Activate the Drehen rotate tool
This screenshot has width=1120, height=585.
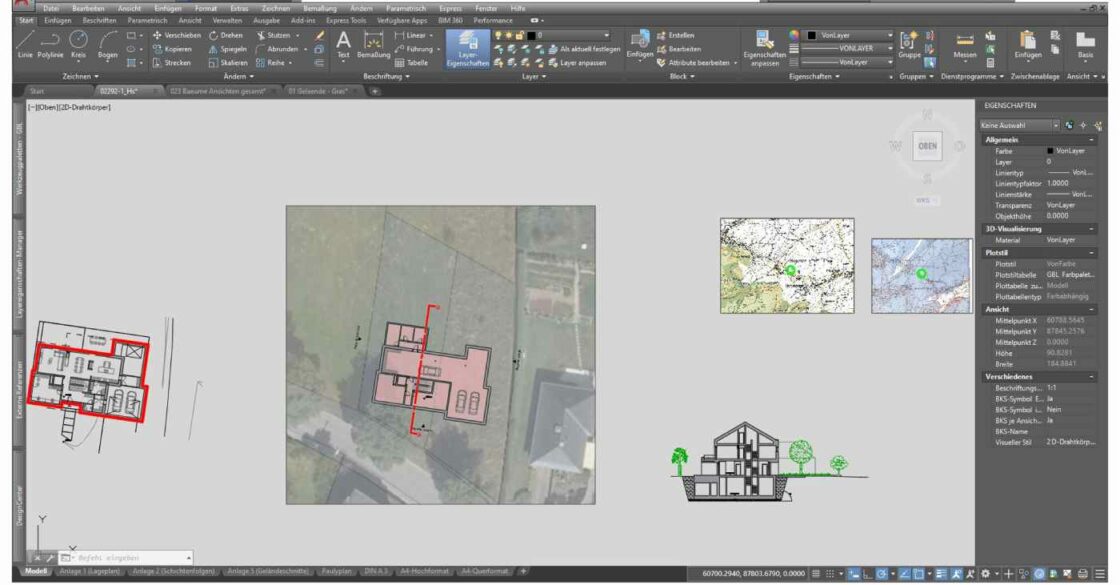click(x=226, y=35)
